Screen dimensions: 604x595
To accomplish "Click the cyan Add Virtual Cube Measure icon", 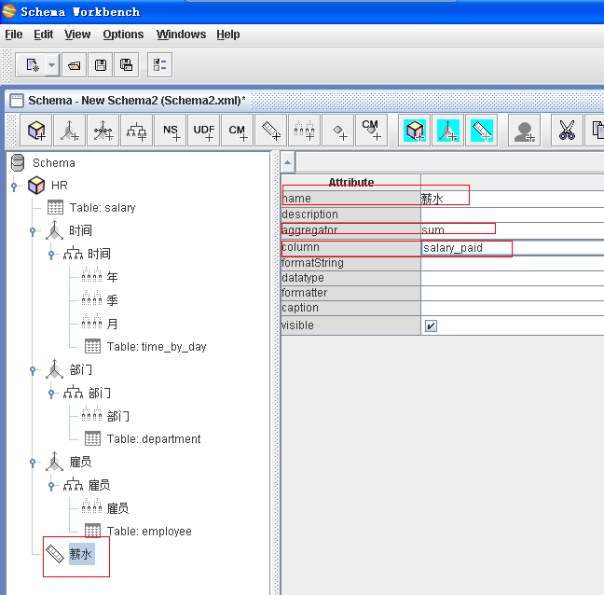I will (x=482, y=130).
